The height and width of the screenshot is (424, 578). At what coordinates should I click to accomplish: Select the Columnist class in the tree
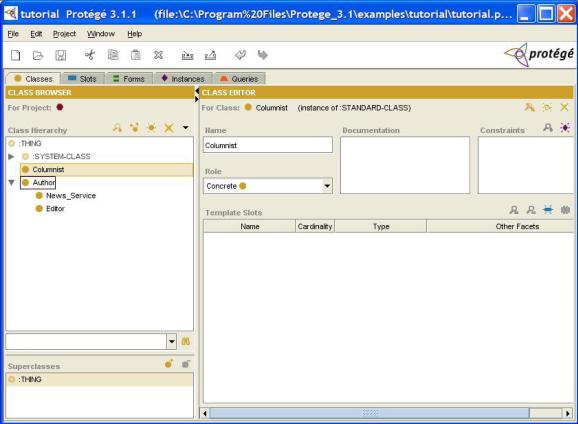coord(107,169)
